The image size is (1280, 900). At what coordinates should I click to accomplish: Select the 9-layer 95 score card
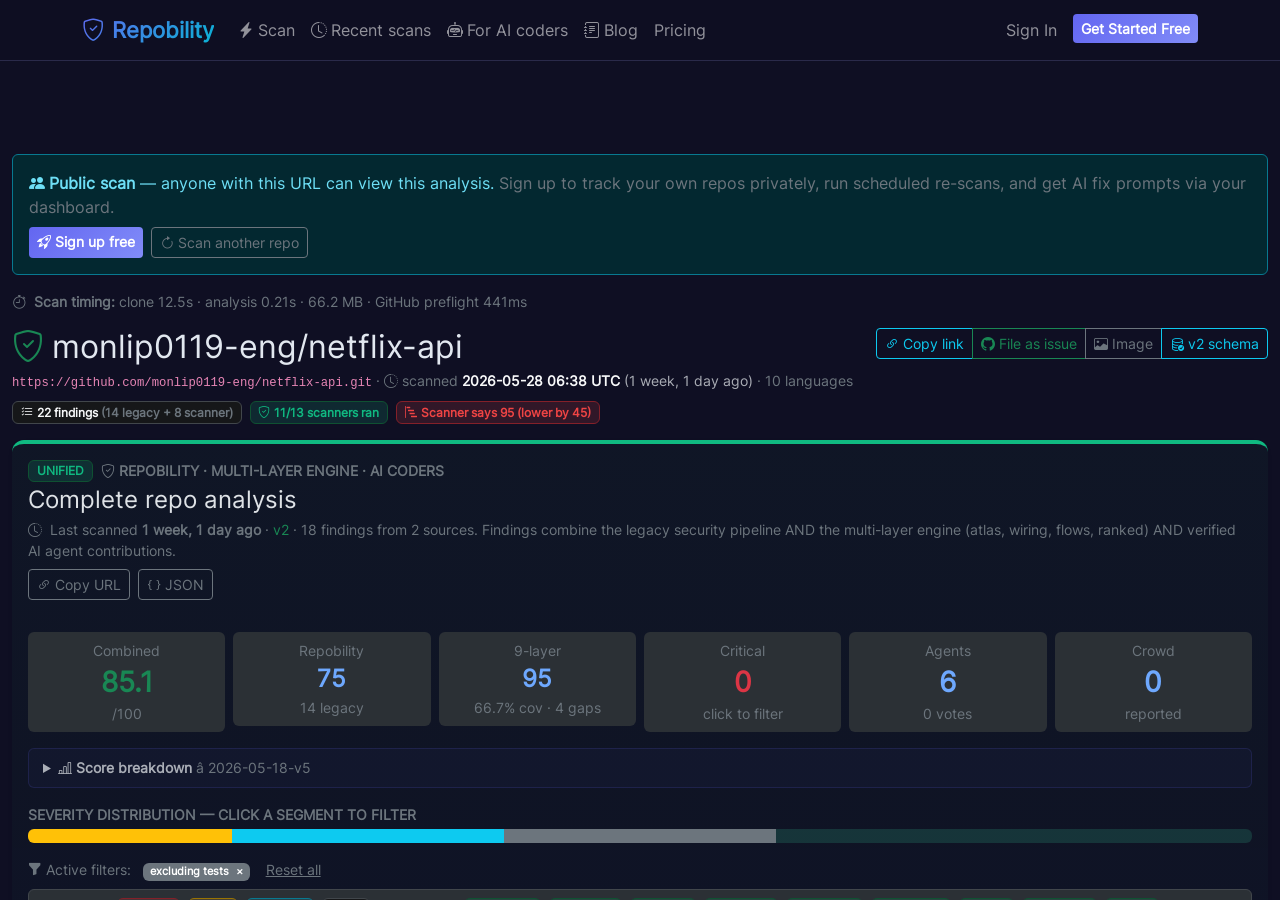(537, 679)
